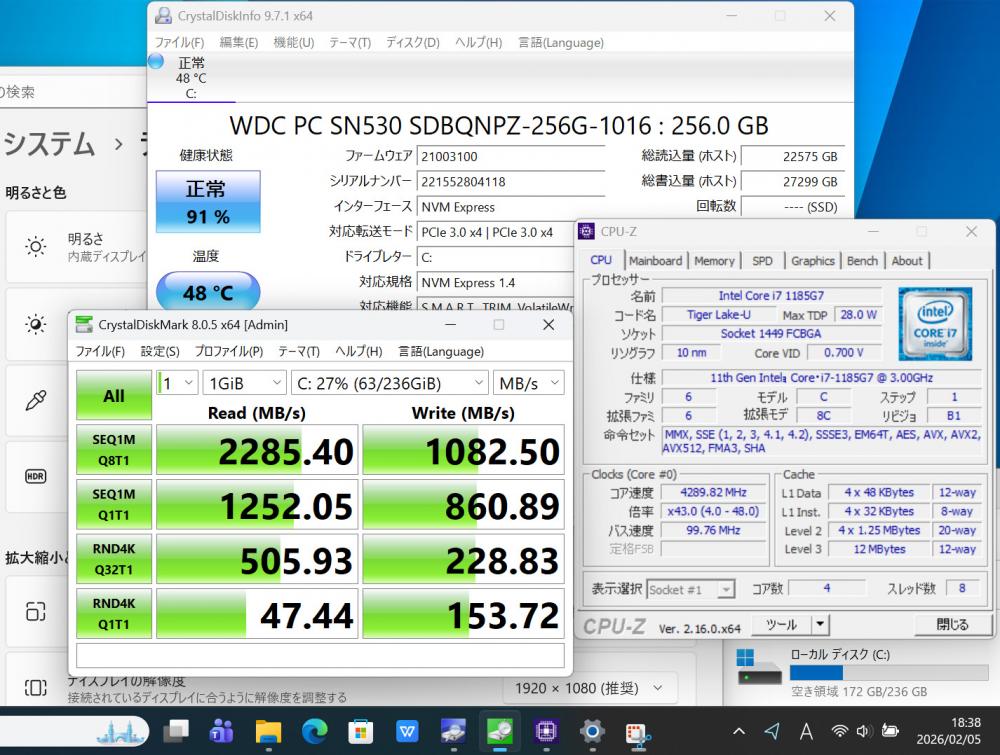The width and height of the screenshot is (1000, 755).
Task: Run the SEQ1M Q8T1 test
Action: pos(114,450)
